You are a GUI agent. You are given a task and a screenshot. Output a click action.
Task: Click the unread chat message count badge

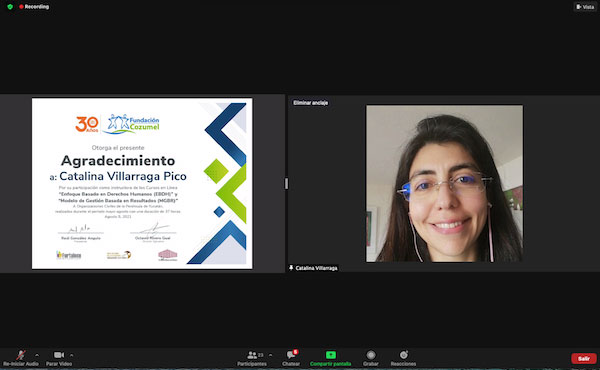[295, 352]
